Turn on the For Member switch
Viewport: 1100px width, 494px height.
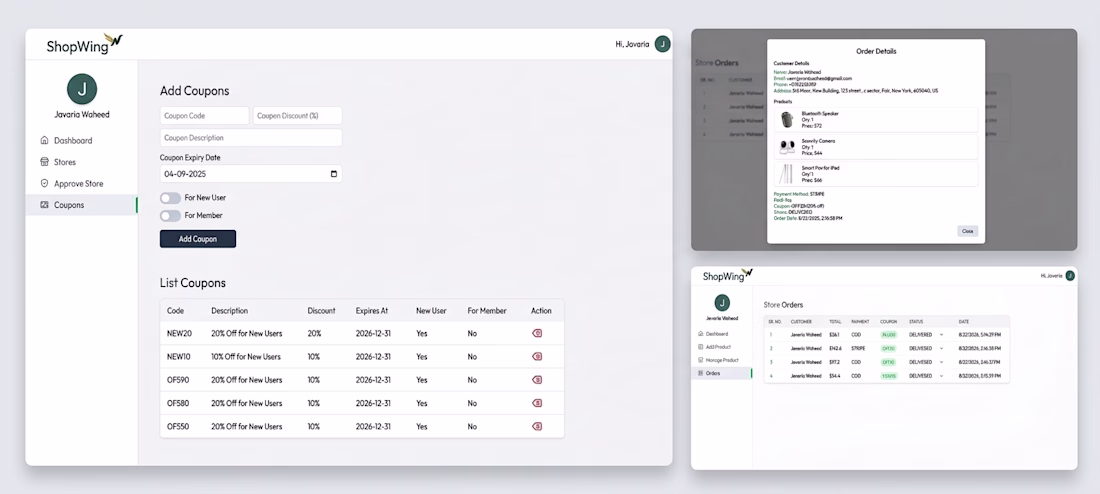tap(170, 215)
